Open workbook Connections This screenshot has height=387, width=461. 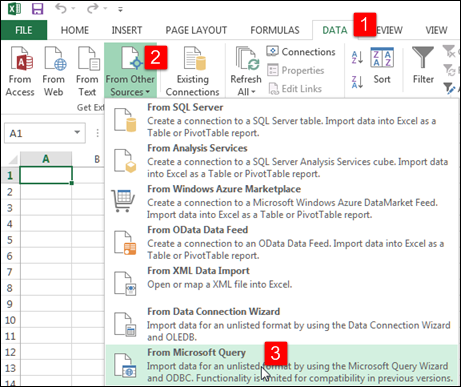[x=301, y=52]
